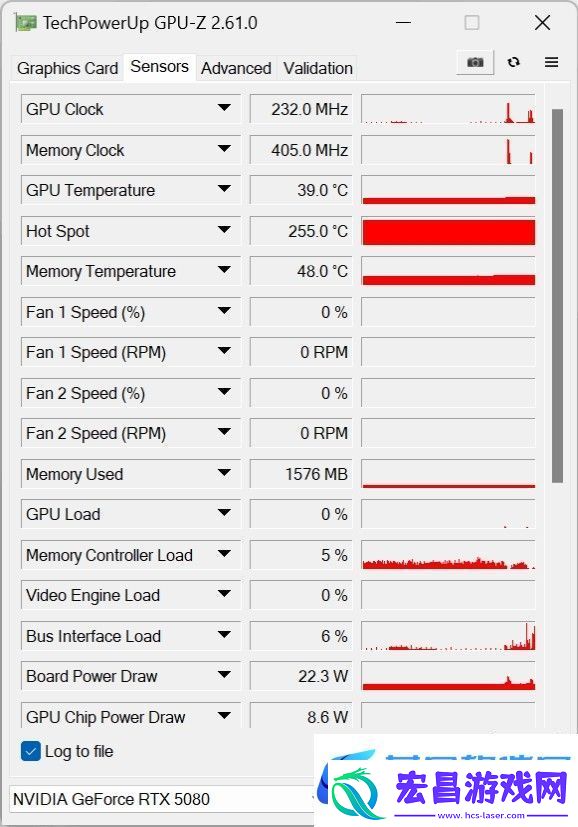Click the GPU-Z app icon in the title bar
578x827 pixels.
(x=26, y=23)
